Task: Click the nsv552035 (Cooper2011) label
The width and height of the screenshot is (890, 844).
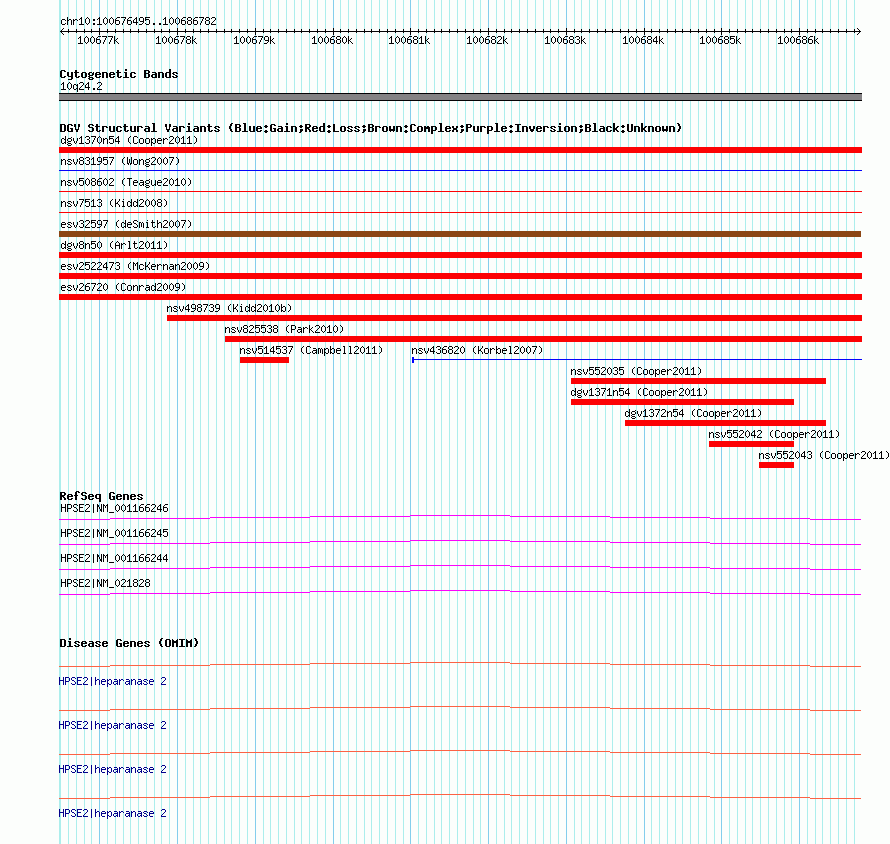Action: (636, 371)
